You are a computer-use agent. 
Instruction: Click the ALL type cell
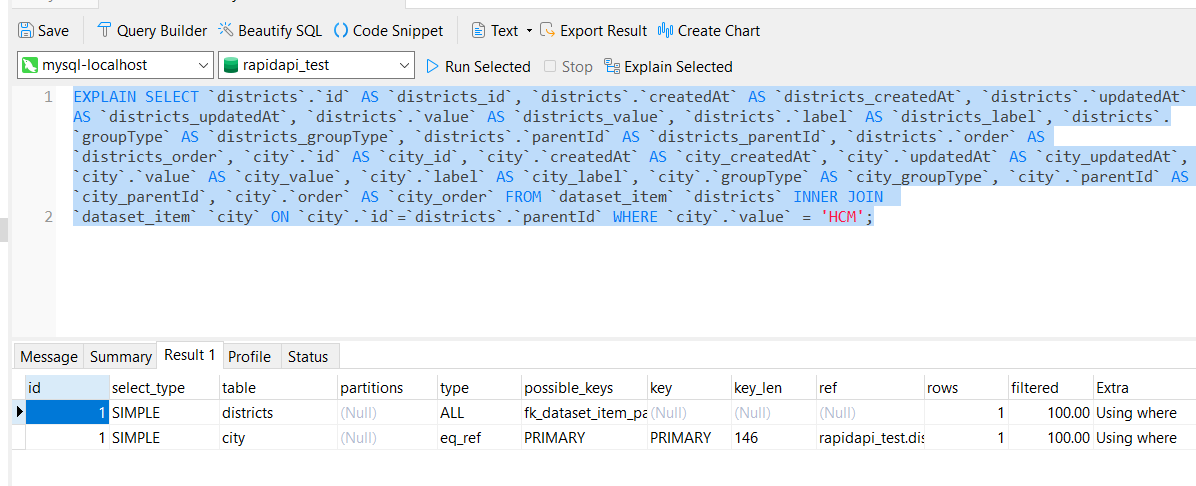click(x=479, y=413)
